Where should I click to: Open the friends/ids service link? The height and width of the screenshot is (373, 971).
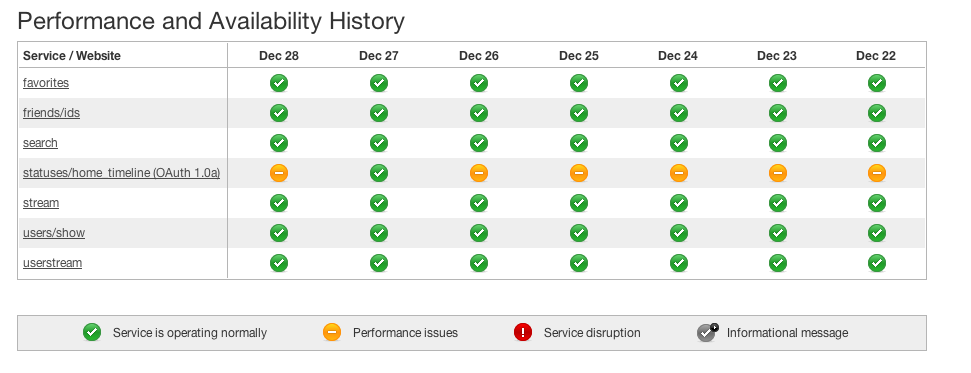[x=51, y=113]
